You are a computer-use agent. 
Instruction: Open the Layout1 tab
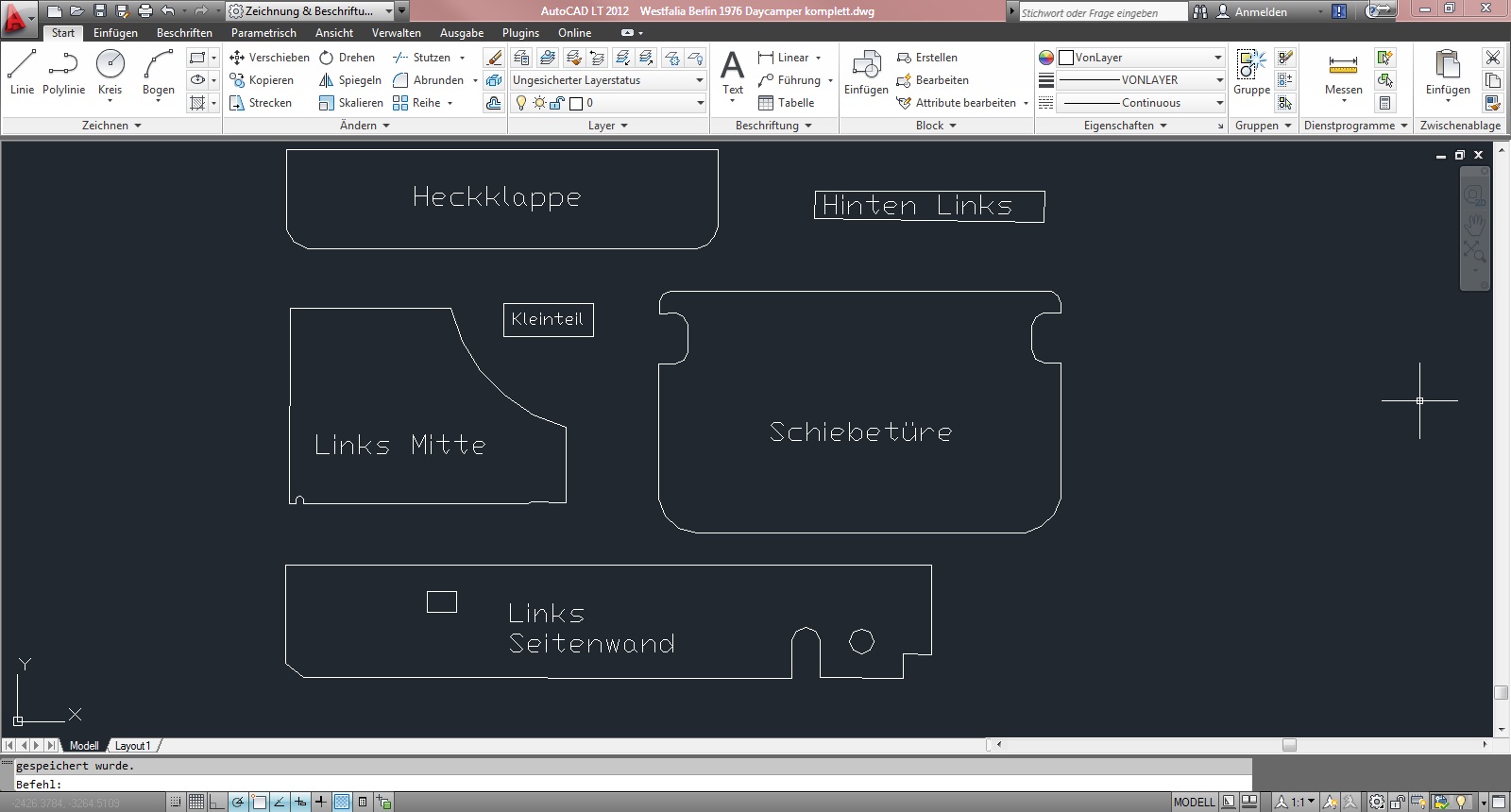132,746
